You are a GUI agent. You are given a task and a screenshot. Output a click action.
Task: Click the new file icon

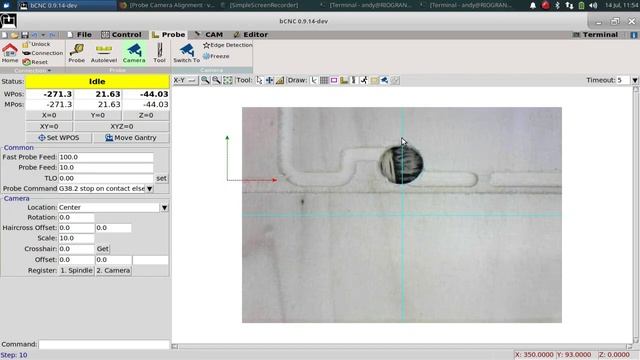[x=5, y=35]
